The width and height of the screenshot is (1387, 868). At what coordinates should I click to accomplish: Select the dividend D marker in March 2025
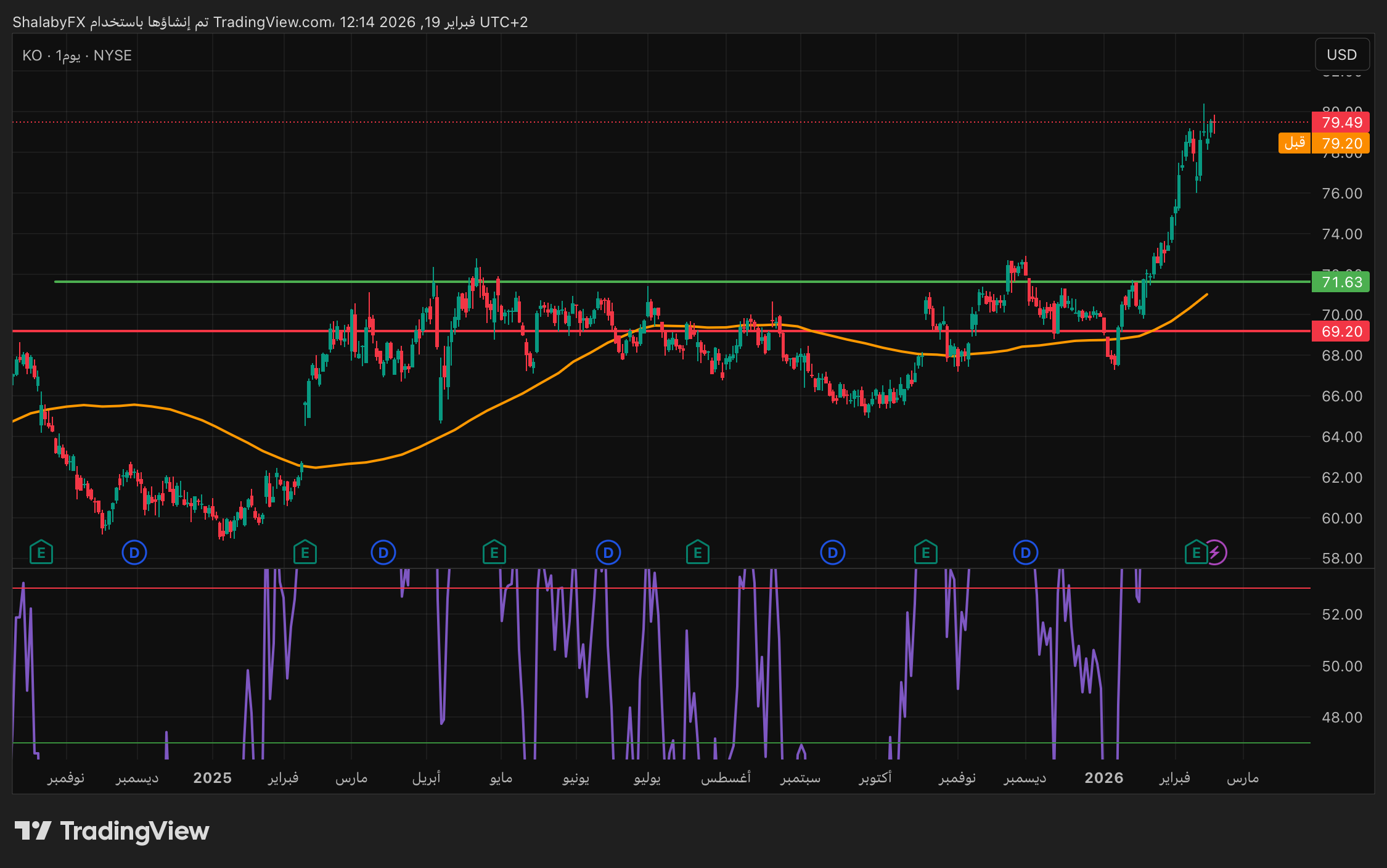pos(383,552)
